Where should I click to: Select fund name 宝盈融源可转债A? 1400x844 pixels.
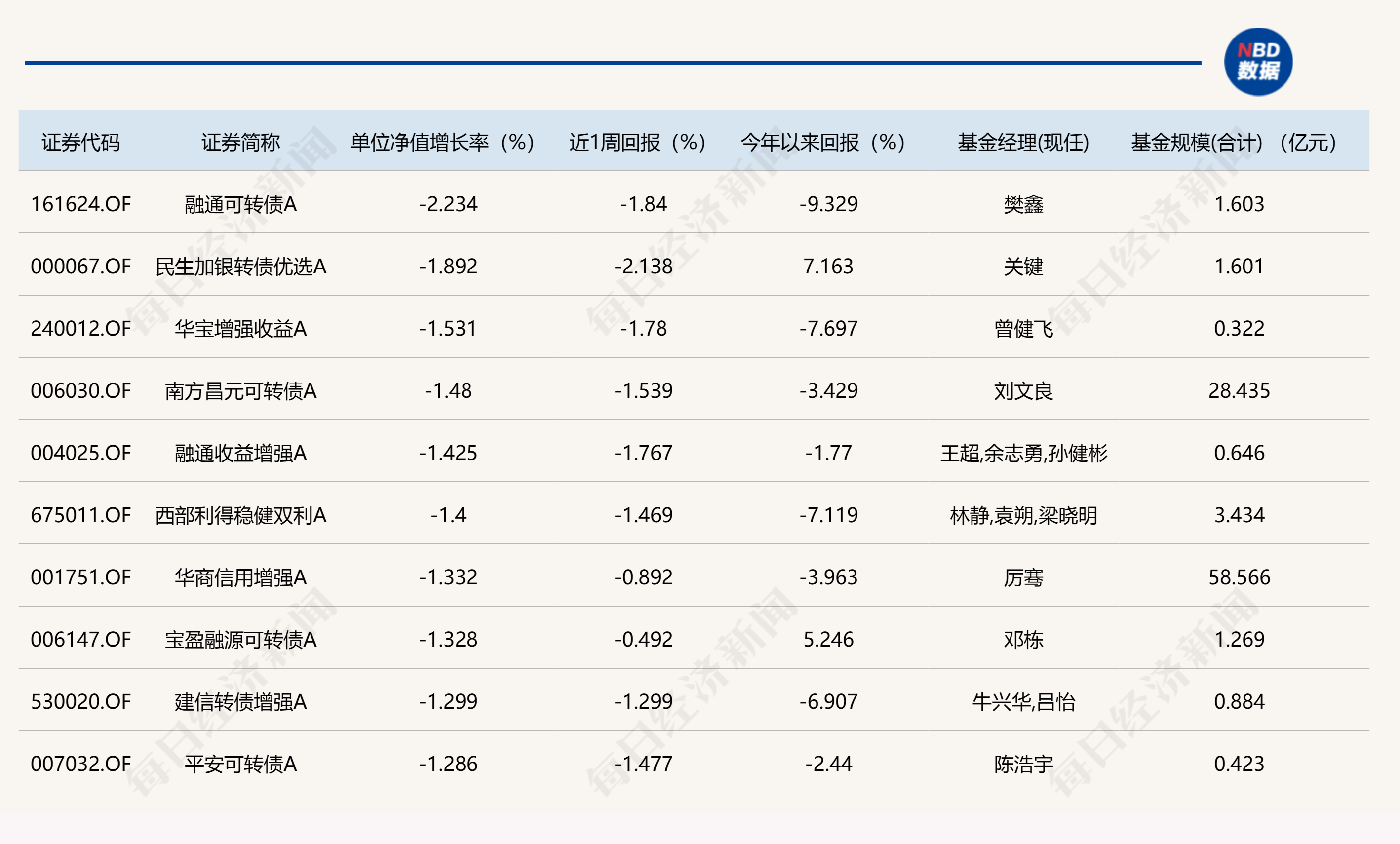pos(240,640)
